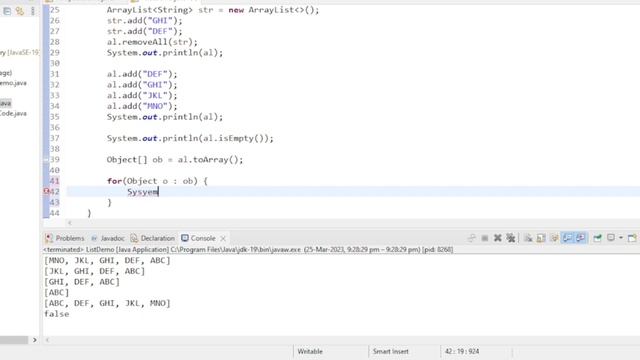Click the Declaration tab icon

(134, 238)
